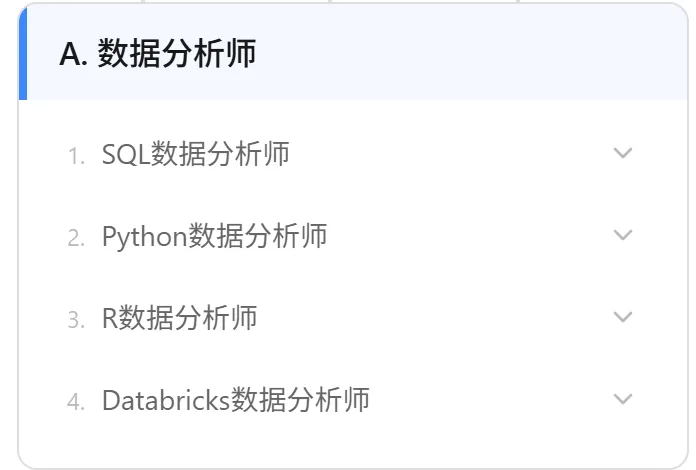
Task: Click empty header area right of 数据分析师 title
Action: click(x=471, y=54)
